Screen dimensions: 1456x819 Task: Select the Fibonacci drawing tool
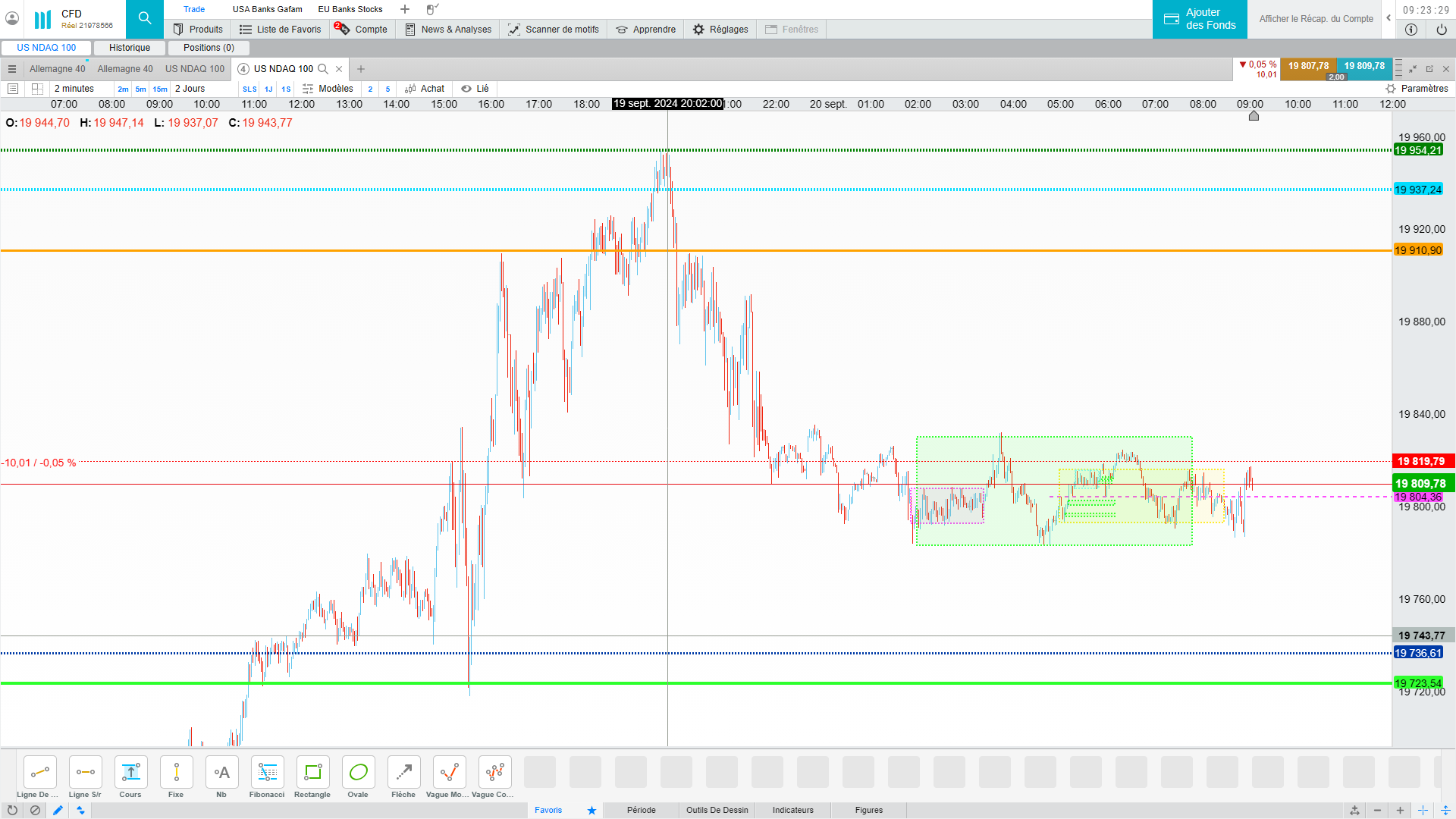pos(267,773)
